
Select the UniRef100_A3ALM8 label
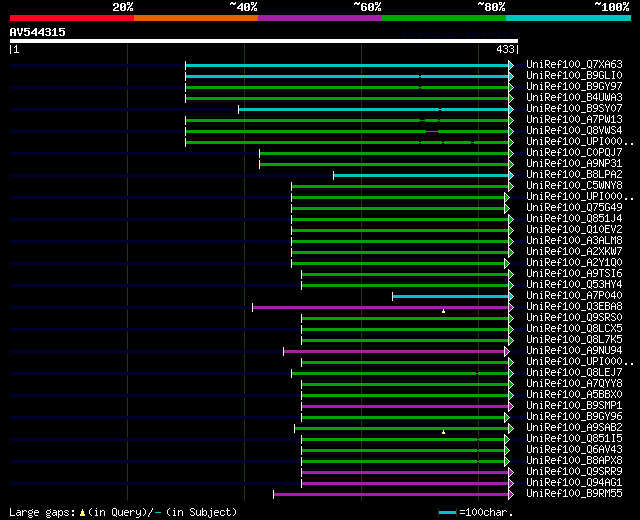[x=574, y=241]
